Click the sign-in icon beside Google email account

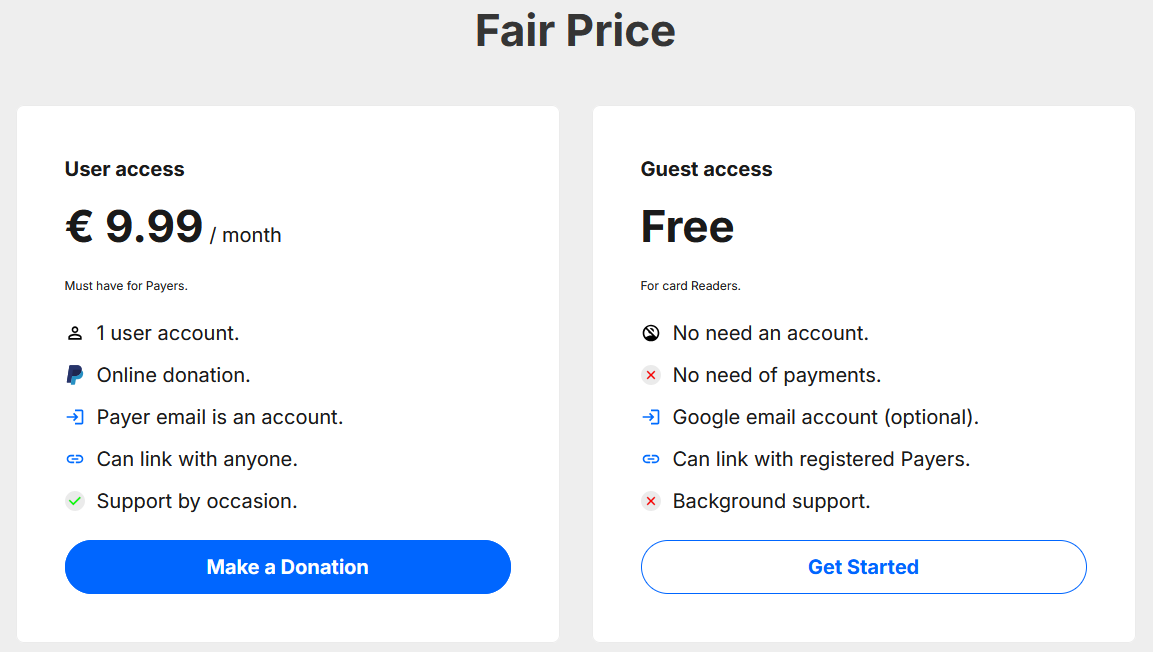[x=650, y=417]
